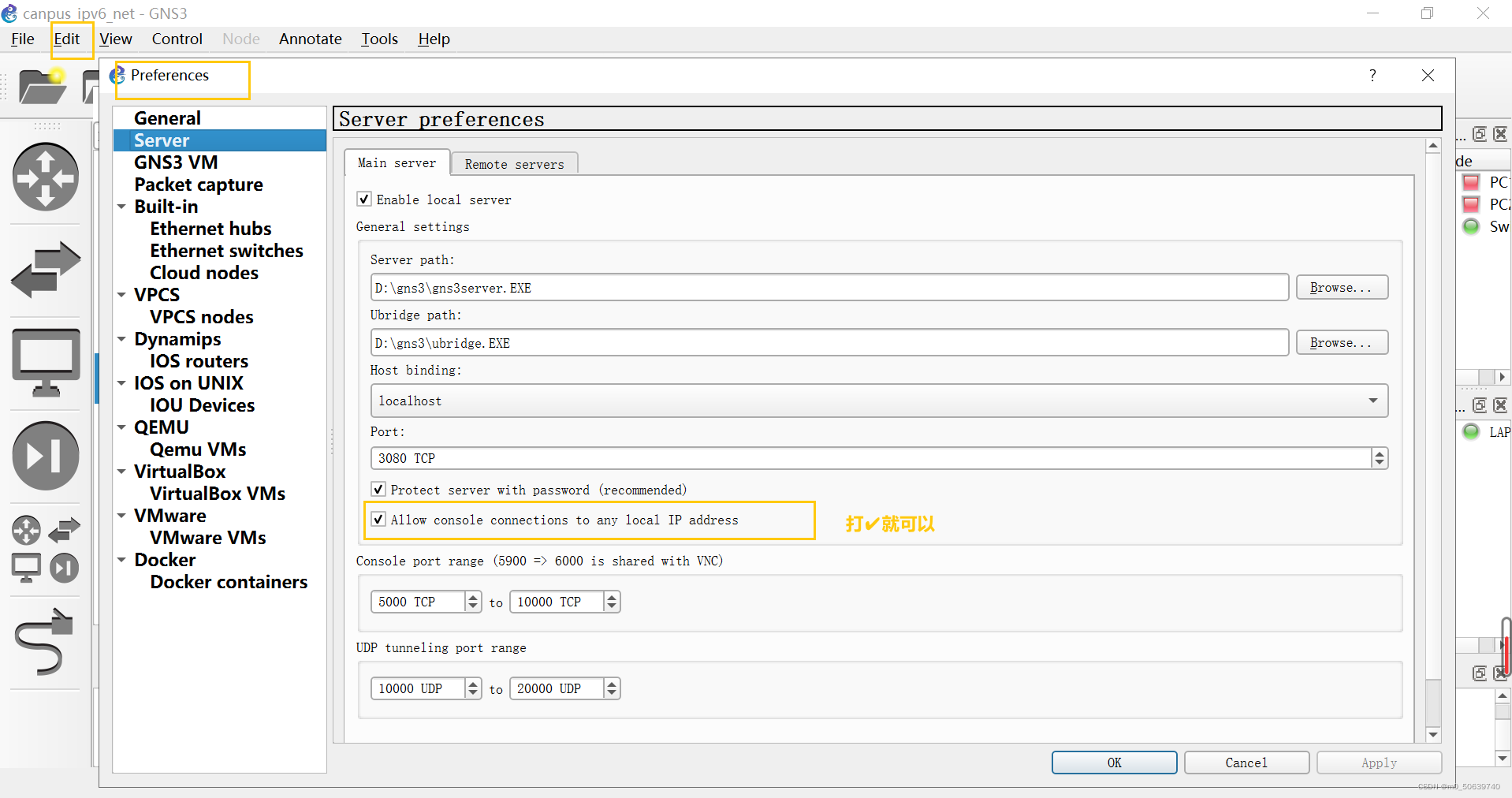The height and width of the screenshot is (798, 1512).
Task: Toggle Enable local server checkbox
Action: pyautogui.click(x=364, y=199)
